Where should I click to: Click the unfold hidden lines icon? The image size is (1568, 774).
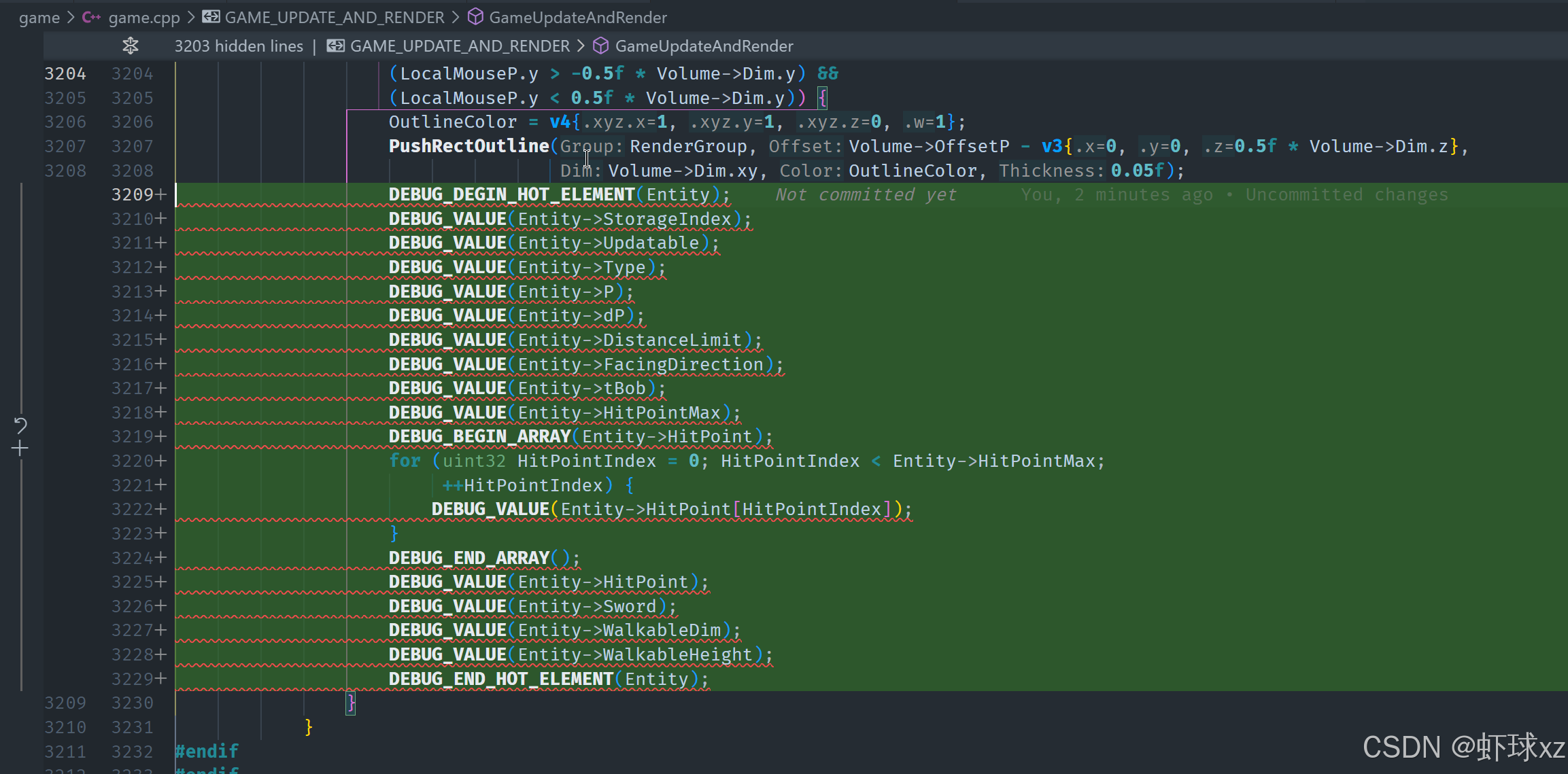pos(130,46)
